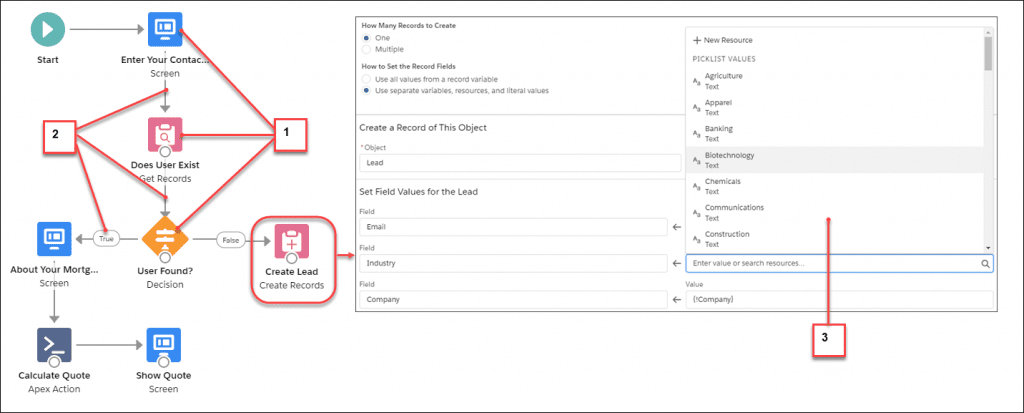Click the New Resource option
Viewport: 1024px width, 413px height.
[722, 40]
